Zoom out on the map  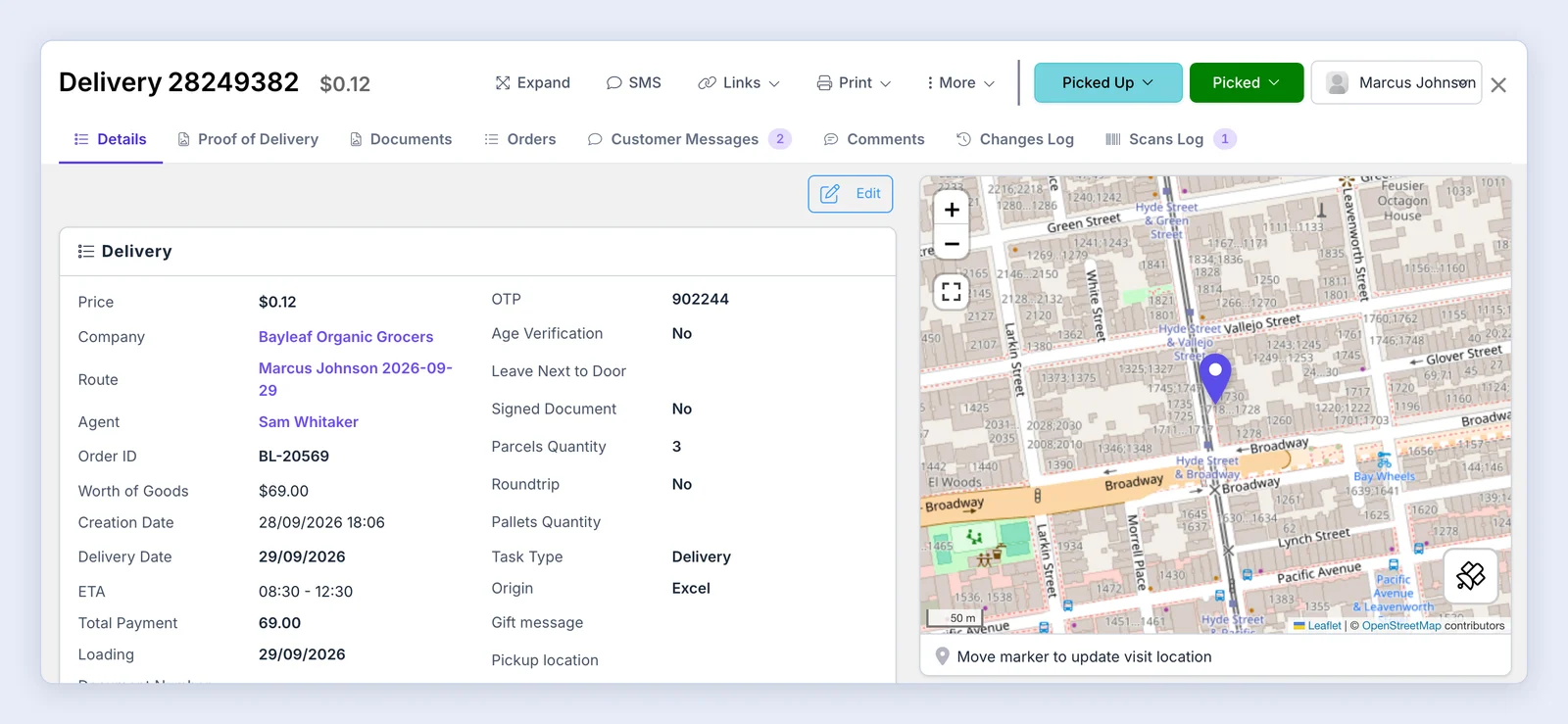951,244
